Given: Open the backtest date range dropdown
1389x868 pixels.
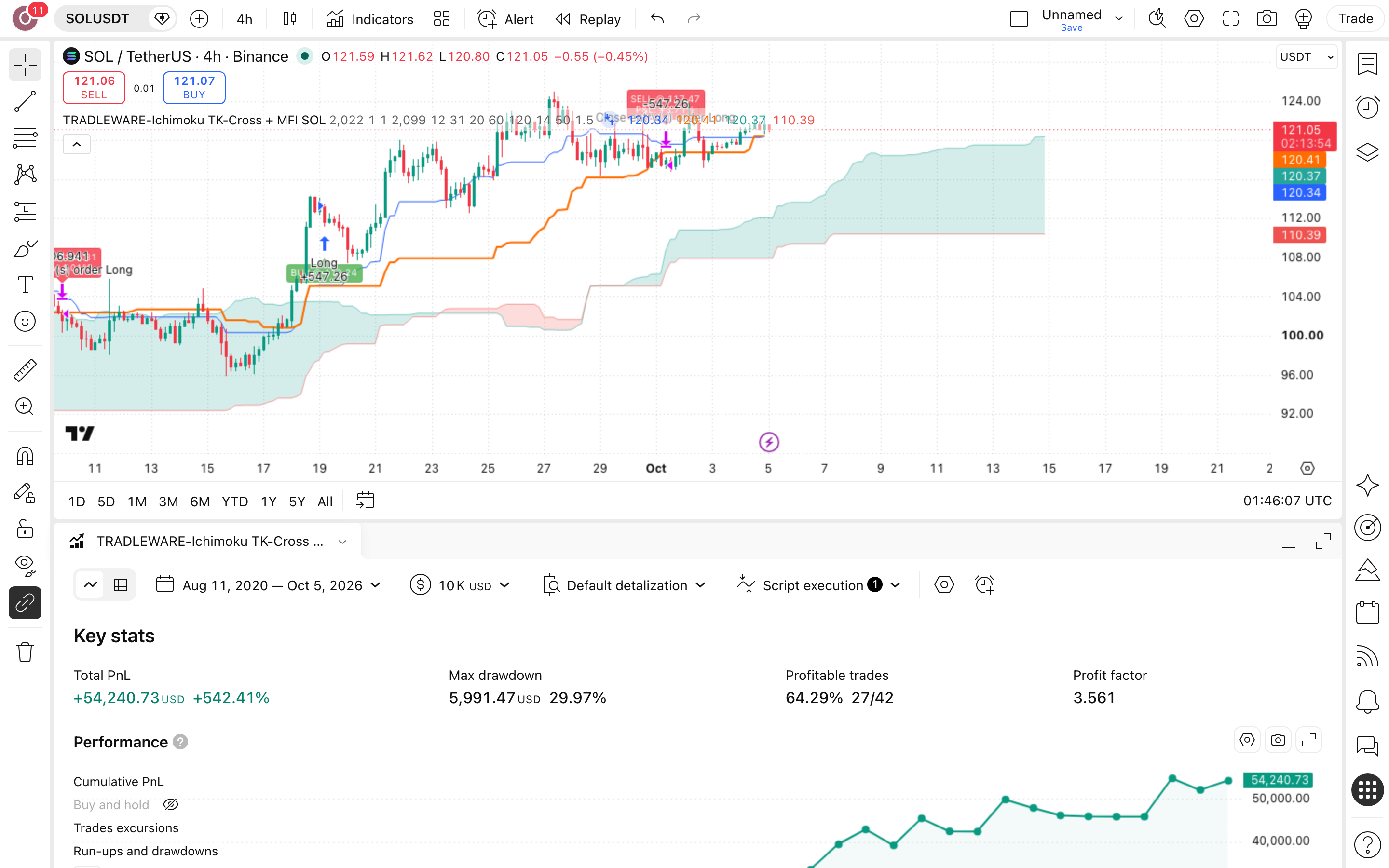Looking at the screenshot, I should [x=269, y=585].
